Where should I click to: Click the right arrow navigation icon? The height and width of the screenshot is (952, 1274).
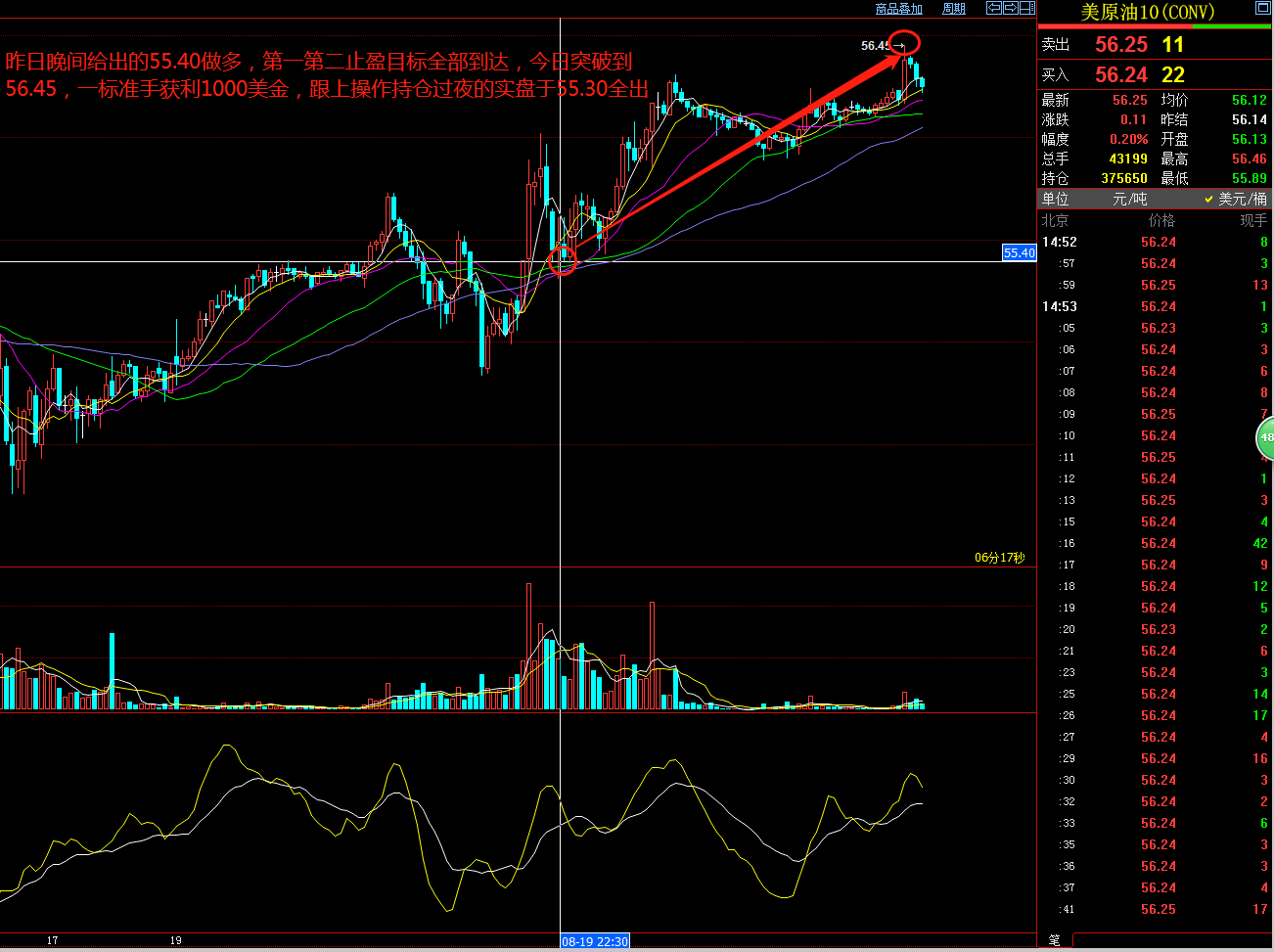pyautogui.click(x=1011, y=8)
